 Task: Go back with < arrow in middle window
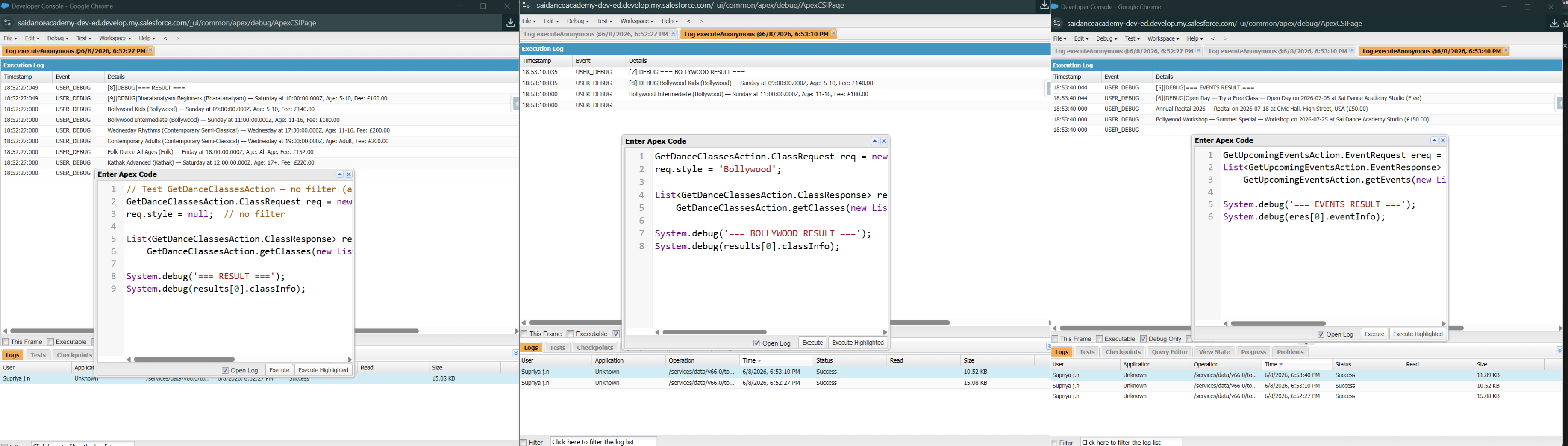[x=689, y=21]
